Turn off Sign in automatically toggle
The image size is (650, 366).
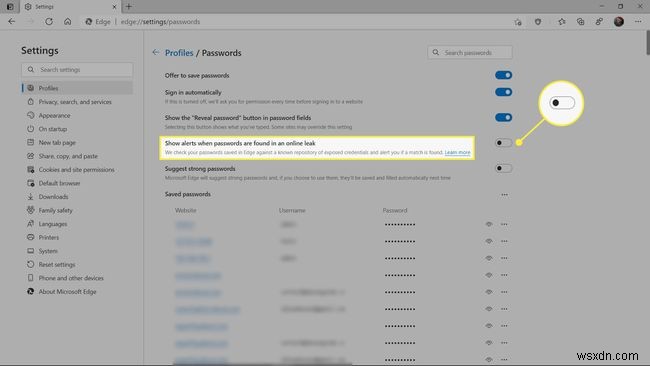pyautogui.click(x=503, y=92)
